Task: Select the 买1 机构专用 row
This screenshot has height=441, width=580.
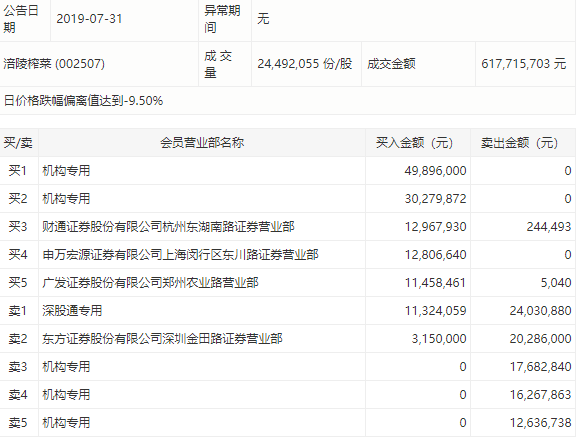Action: click(x=288, y=171)
